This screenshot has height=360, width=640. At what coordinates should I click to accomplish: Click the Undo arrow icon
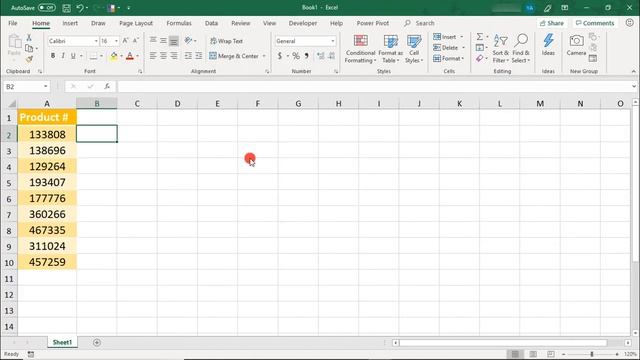pos(80,8)
